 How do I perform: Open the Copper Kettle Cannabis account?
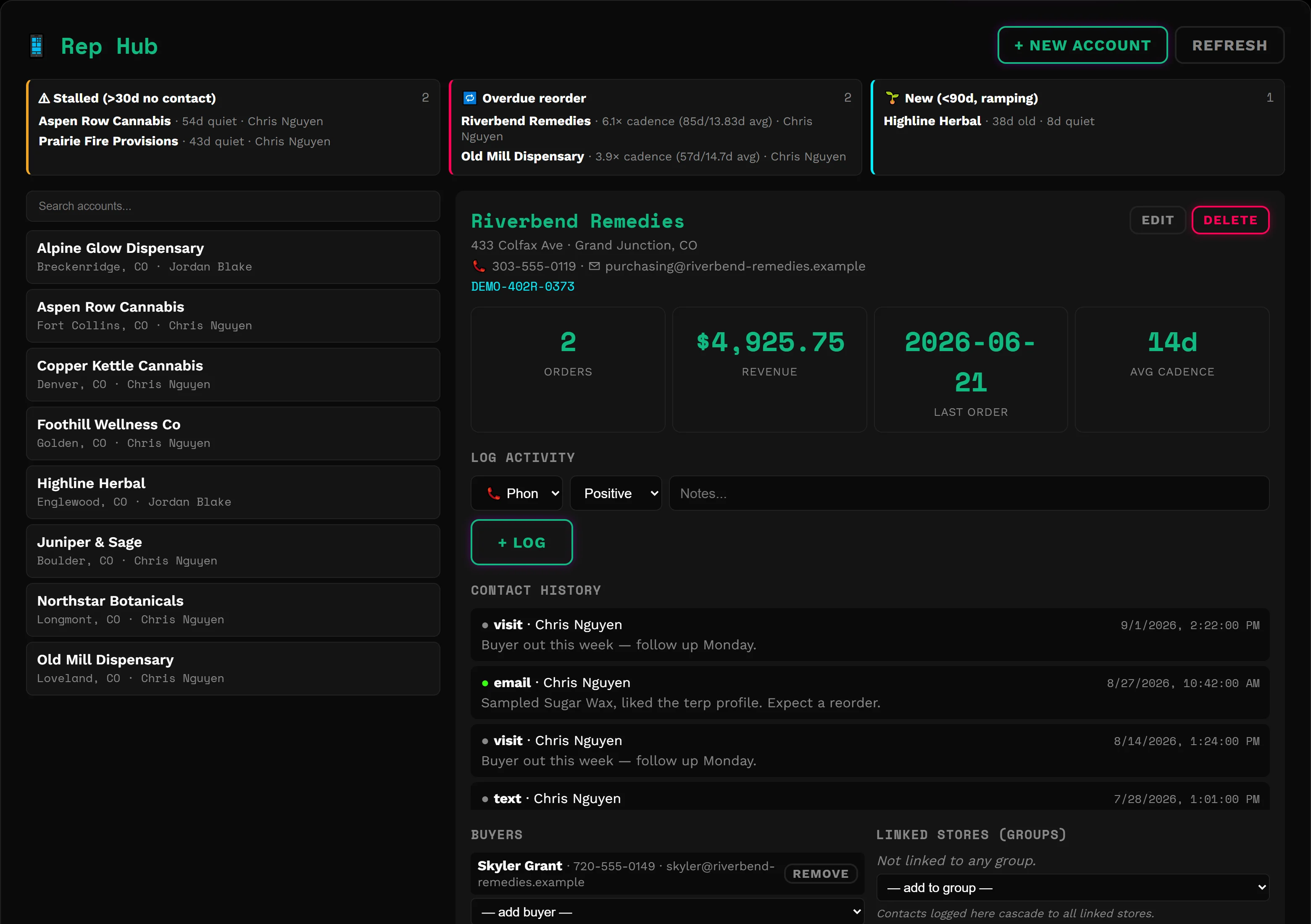pyautogui.click(x=233, y=374)
